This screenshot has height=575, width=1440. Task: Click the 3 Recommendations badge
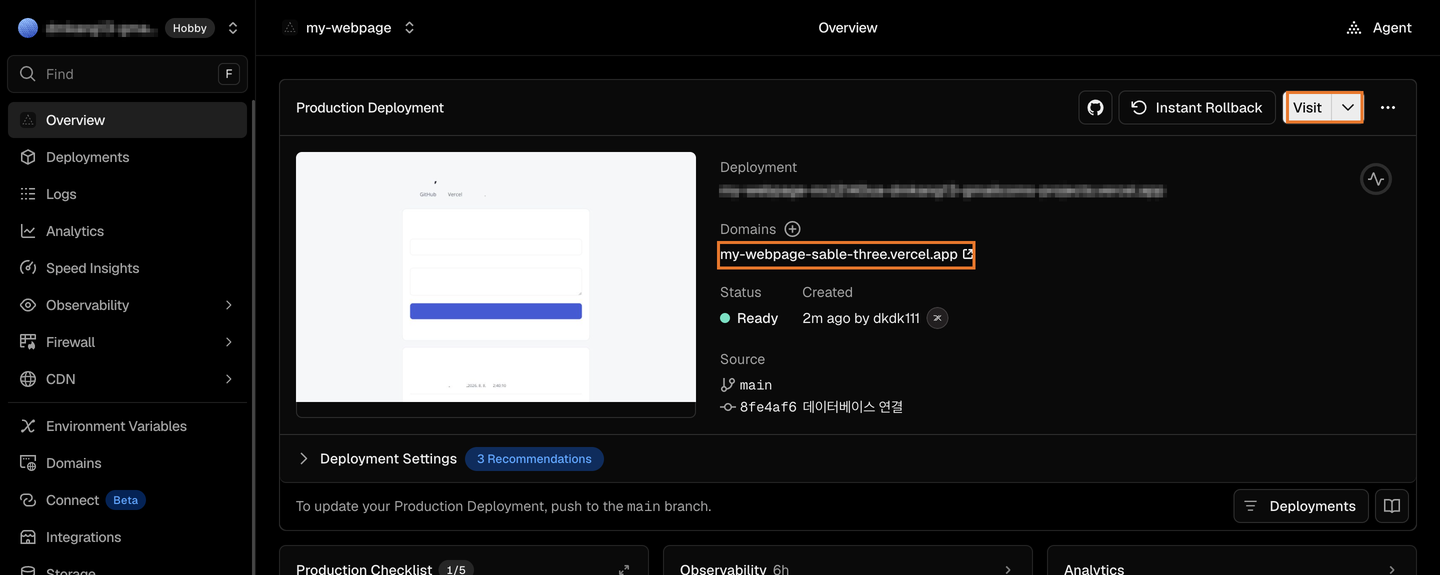[x=534, y=459]
